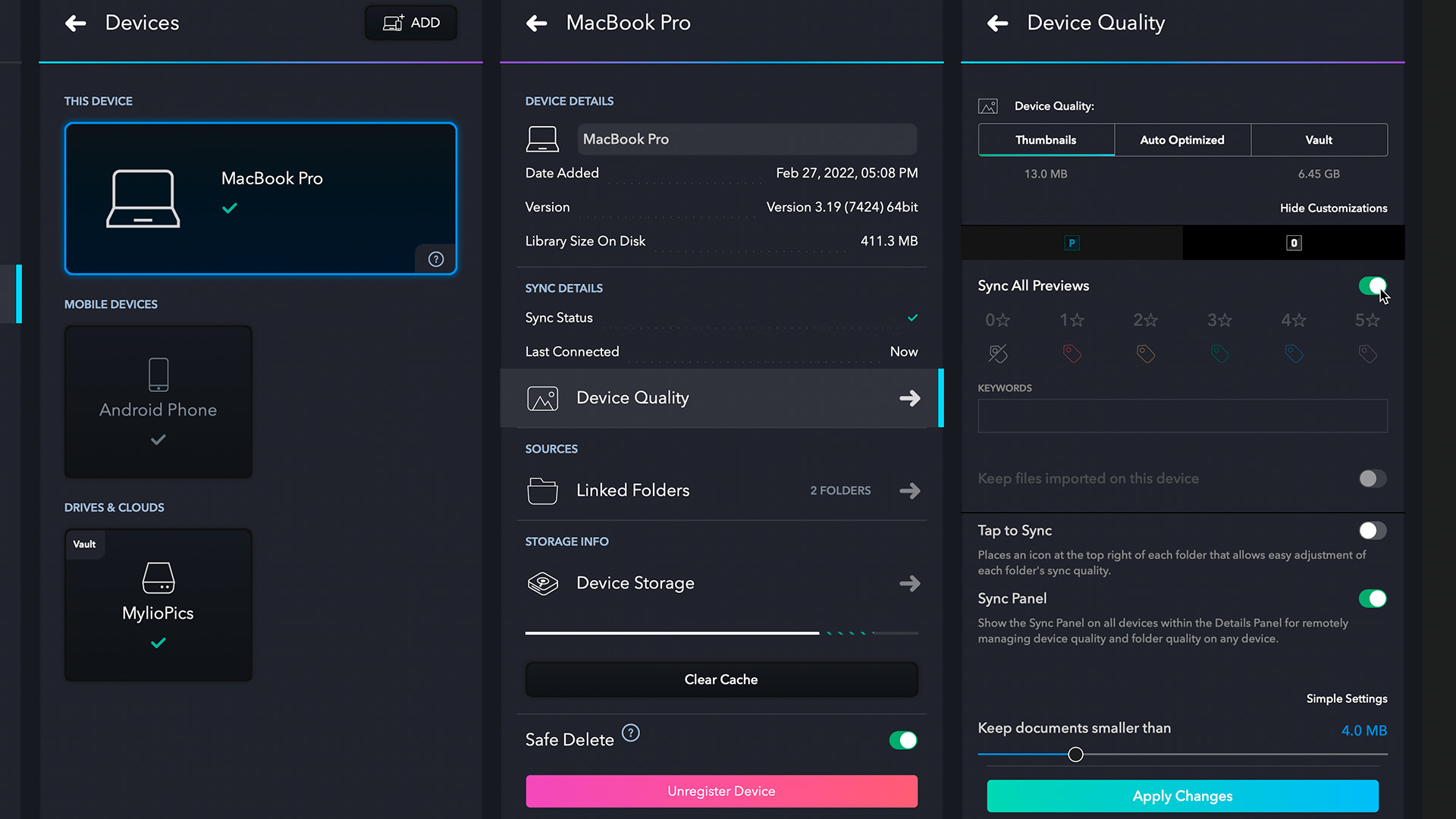Viewport: 1456px width, 819px height.
Task: Open help icon on MacBook Pro card
Action: tap(436, 259)
